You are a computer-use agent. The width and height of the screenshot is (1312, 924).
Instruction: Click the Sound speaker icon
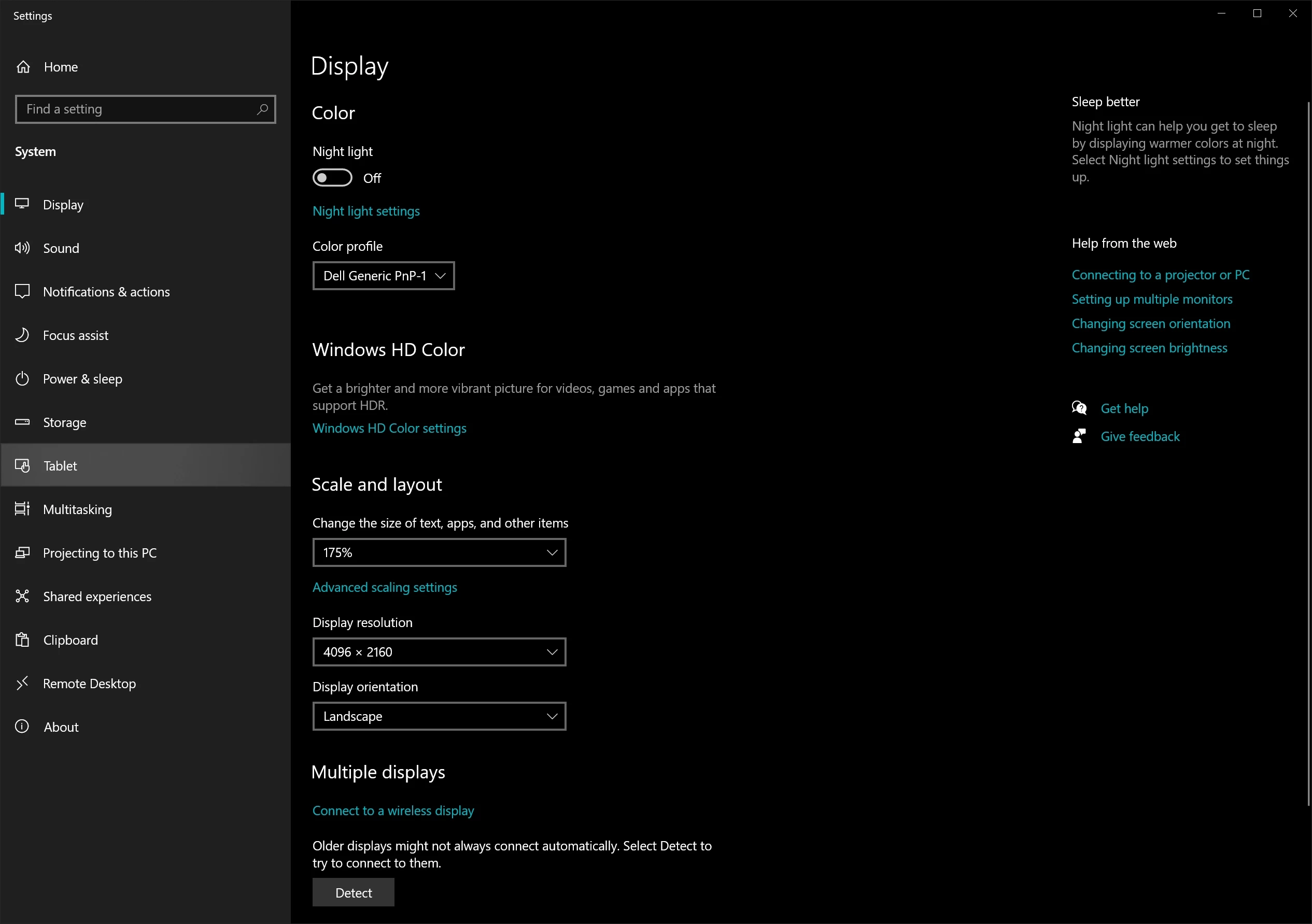click(x=22, y=247)
